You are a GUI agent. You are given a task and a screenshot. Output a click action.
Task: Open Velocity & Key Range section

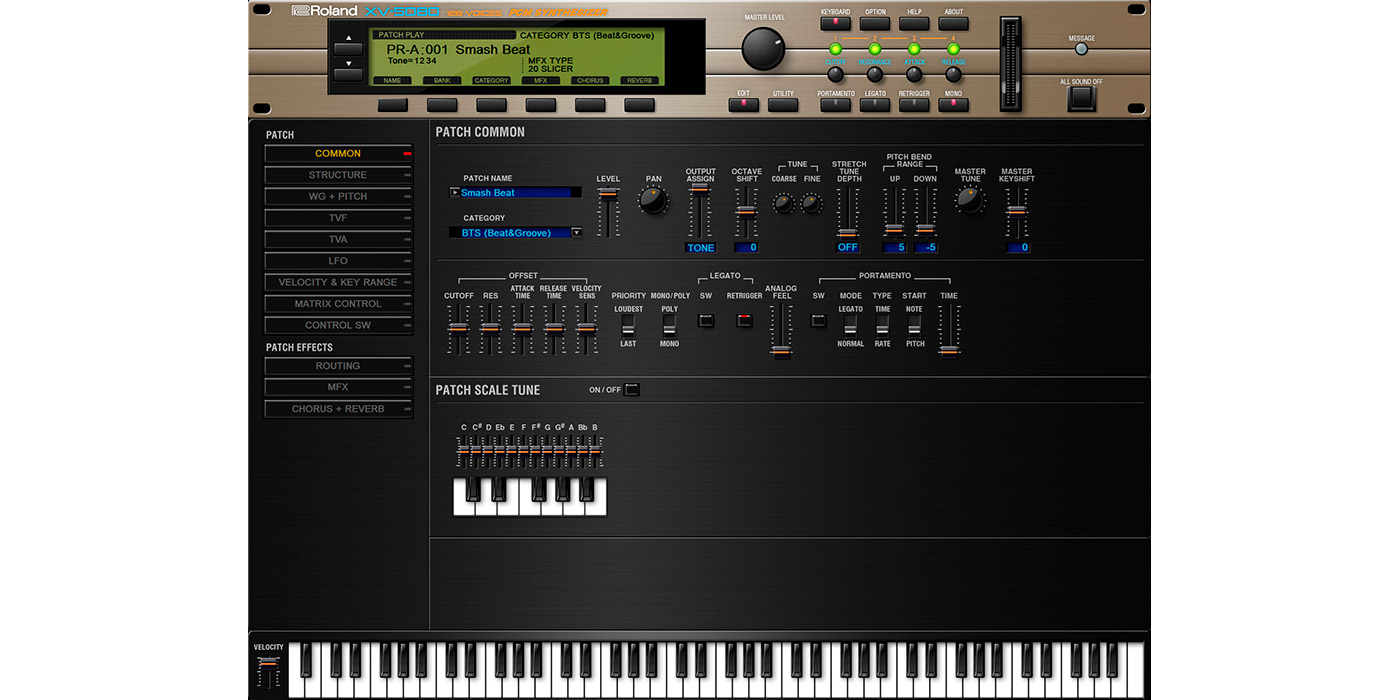[338, 283]
